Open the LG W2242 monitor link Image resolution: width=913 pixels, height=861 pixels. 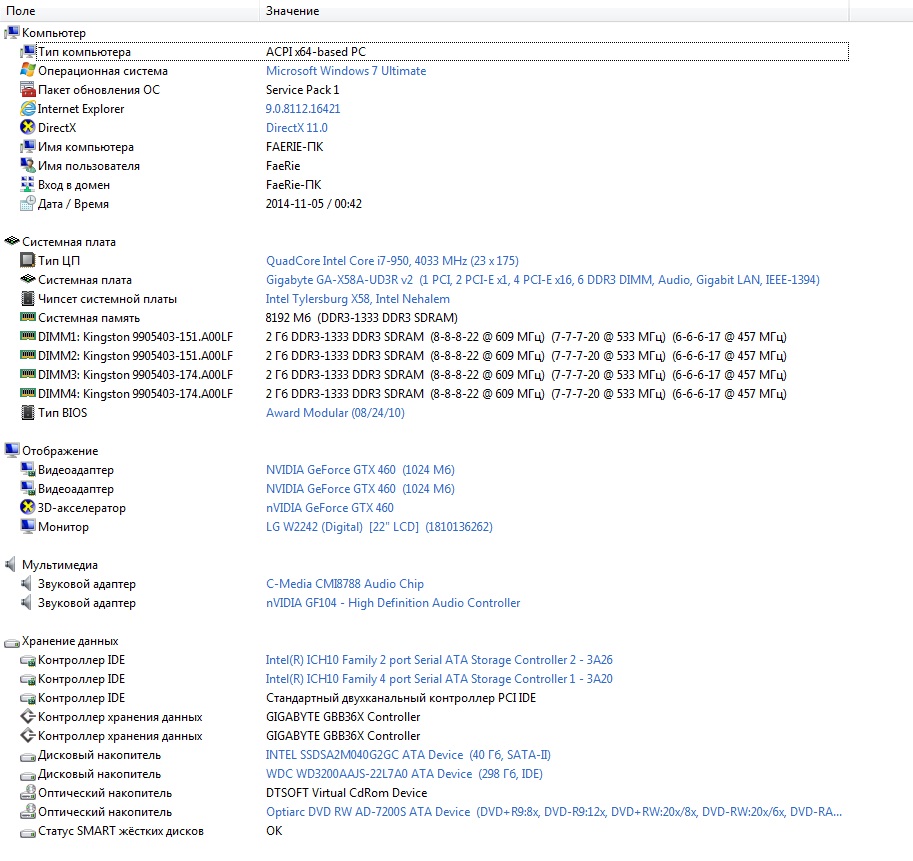[x=379, y=526]
